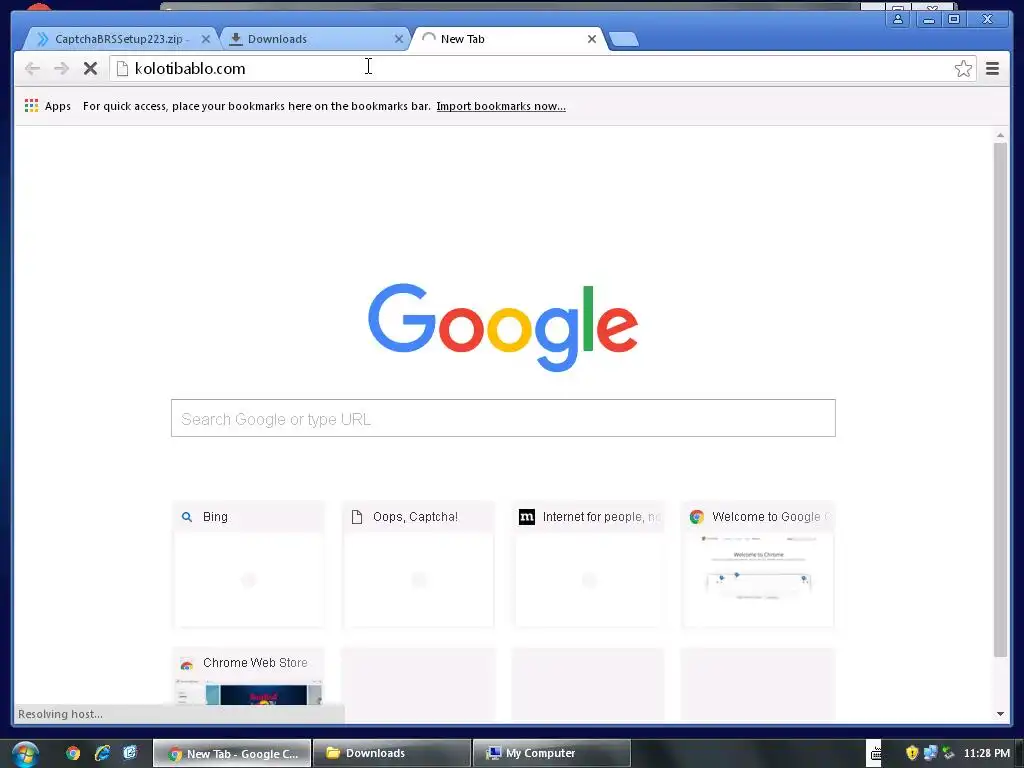Open the Chrome hamburger menu
This screenshot has width=1024, height=768.
pos(992,69)
